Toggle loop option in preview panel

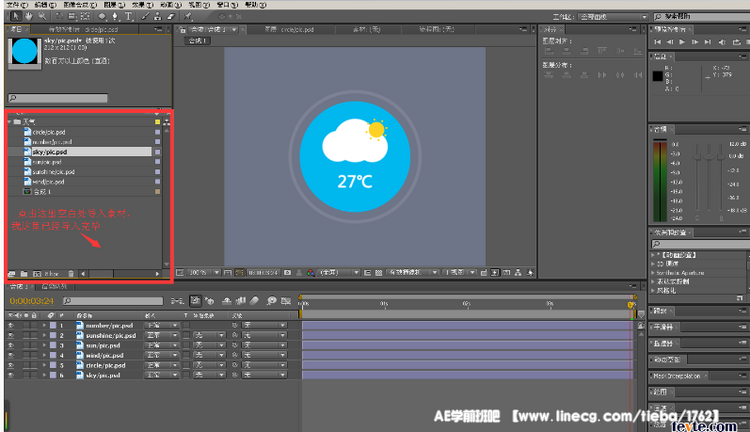coord(736,42)
